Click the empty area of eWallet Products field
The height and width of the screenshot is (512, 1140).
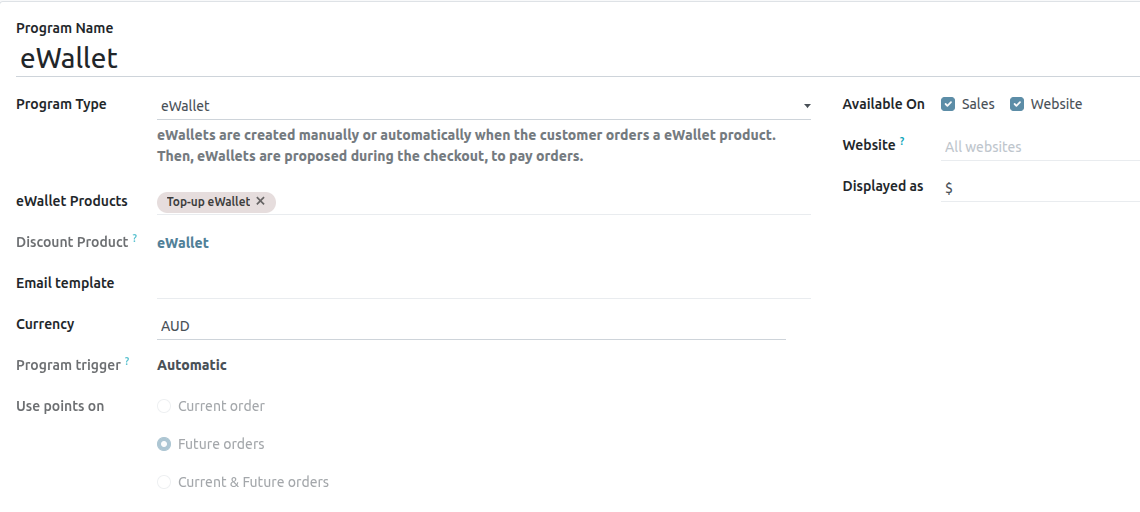540,201
